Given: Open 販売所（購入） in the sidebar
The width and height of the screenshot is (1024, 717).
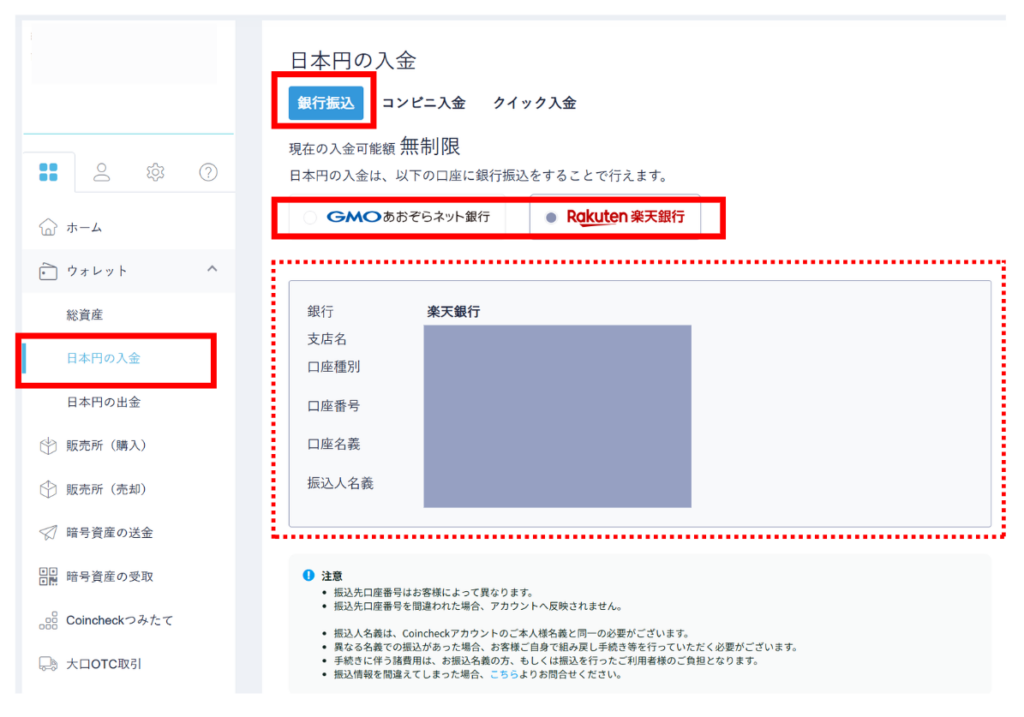Looking at the screenshot, I should [x=106, y=445].
